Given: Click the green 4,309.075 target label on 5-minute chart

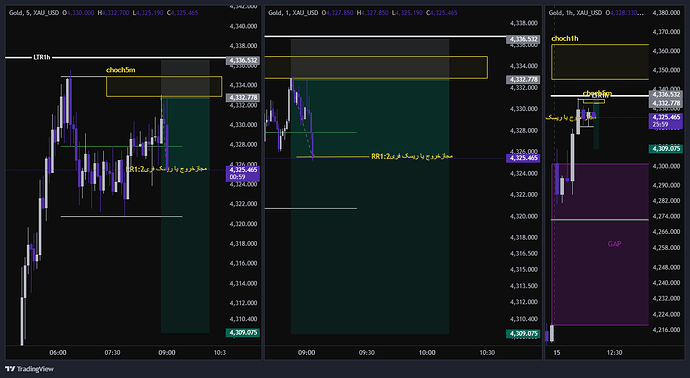Looking at the screenshot, I should tap(243, 333).
